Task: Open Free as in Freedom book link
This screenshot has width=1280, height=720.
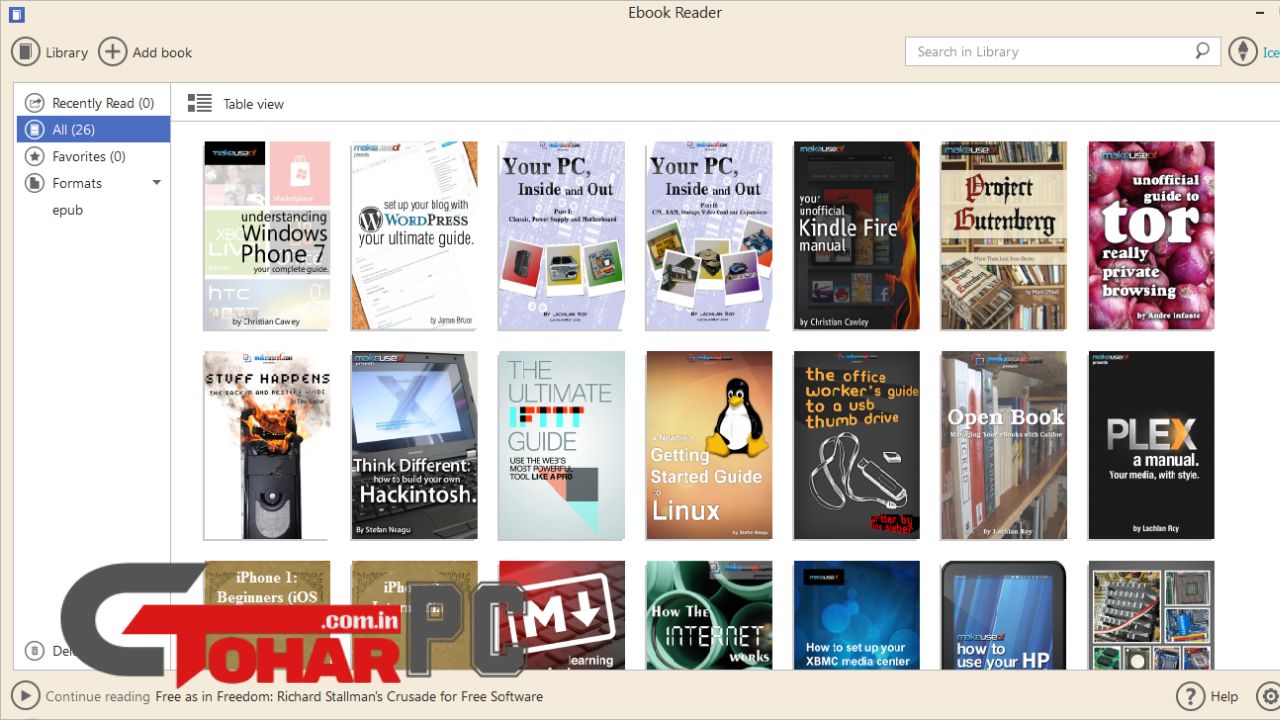Action: click(349, 696)
